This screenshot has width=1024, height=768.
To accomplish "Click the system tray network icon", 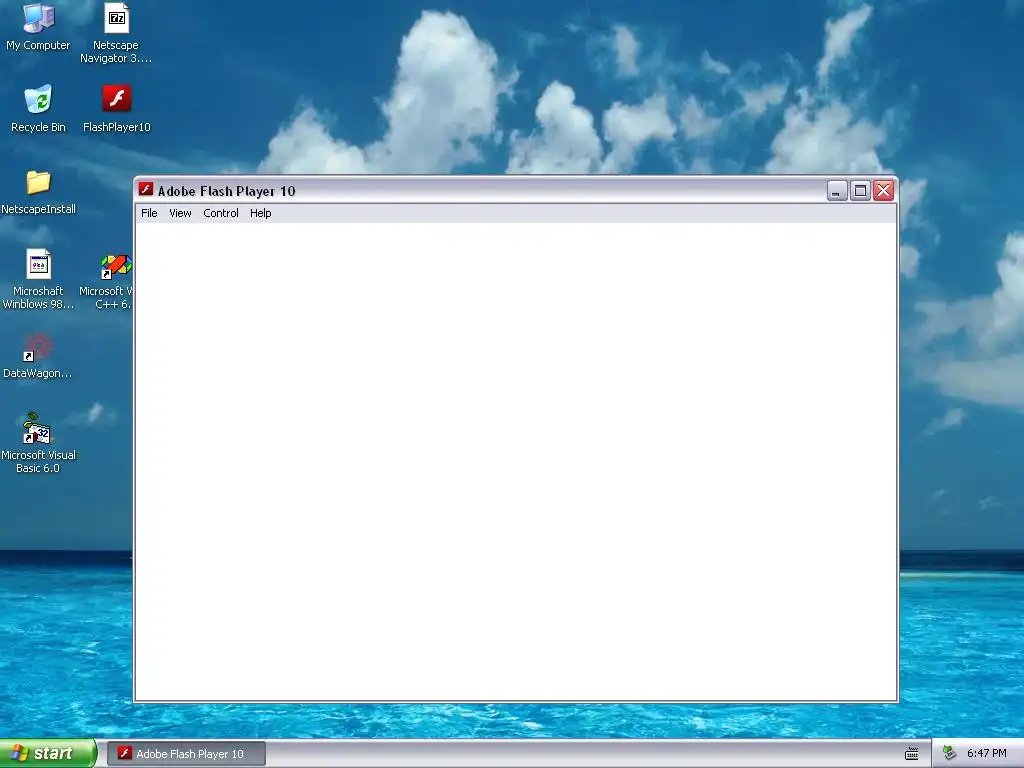I will coord(950,753).
